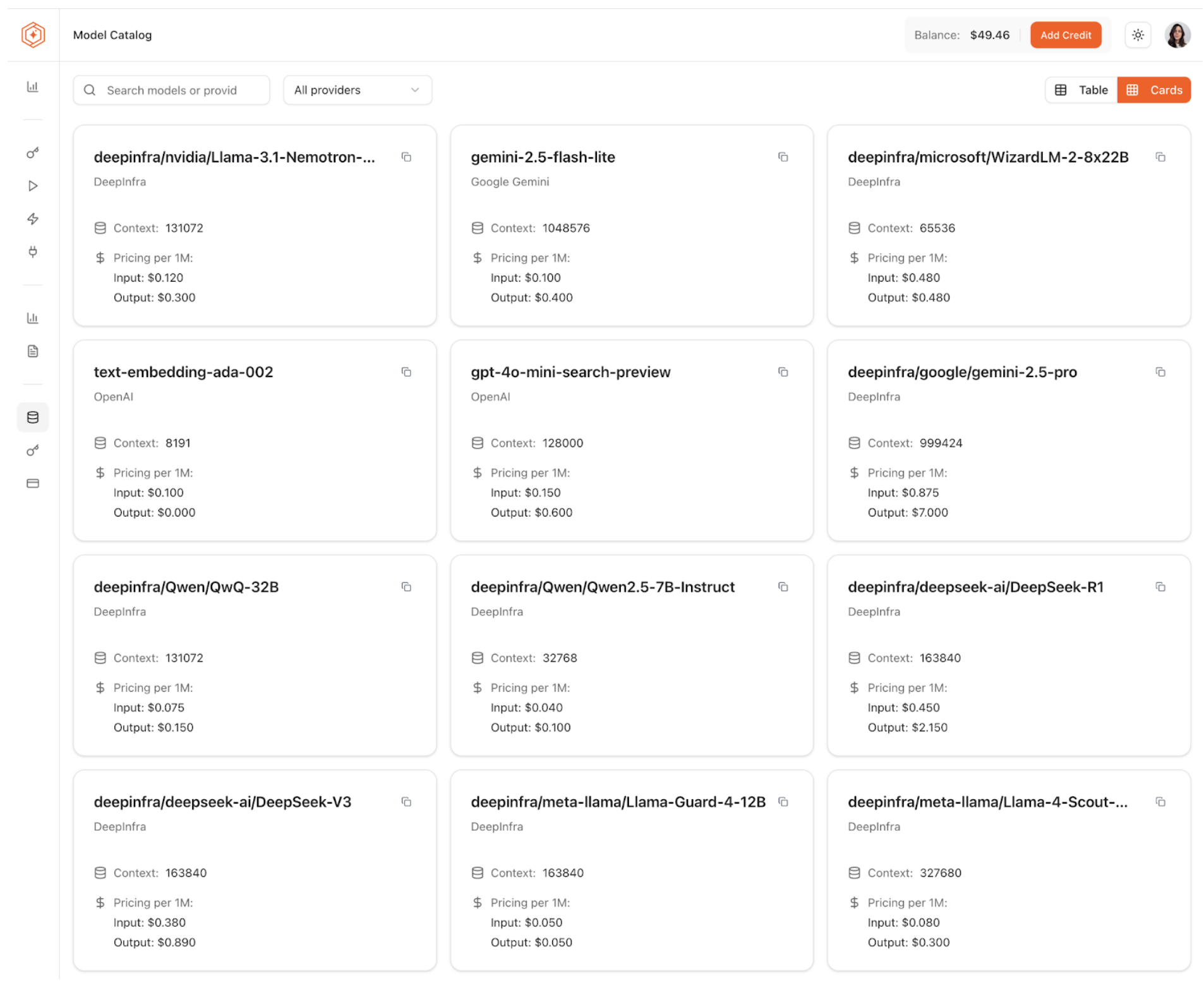This screenshot has width=1204, height=983.
Task: Click the lightning bolt sidebar icon
Action: pyautogui.click(x=33, y=219)
